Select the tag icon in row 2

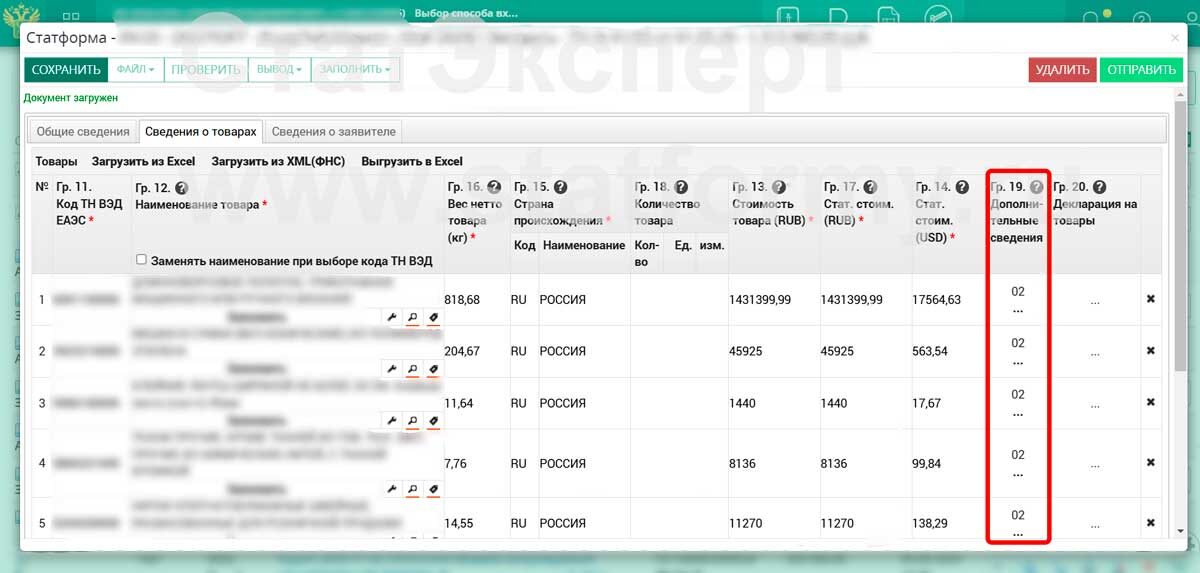[x=433, y=369]
